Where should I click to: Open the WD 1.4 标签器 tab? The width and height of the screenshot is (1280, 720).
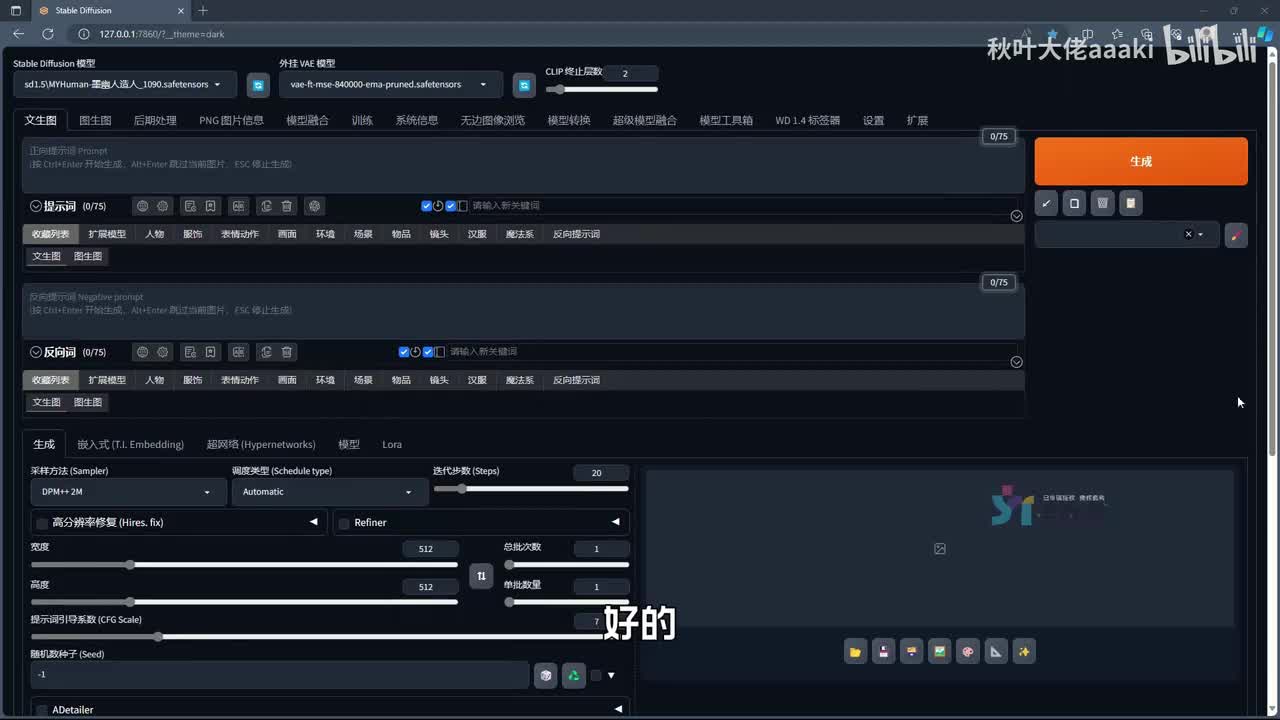[807, 120]
